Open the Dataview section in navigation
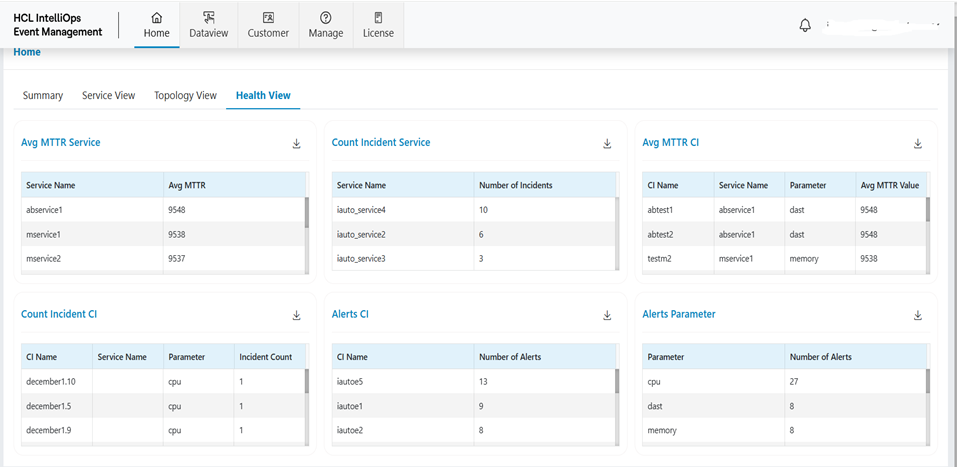Image resolution: width=957 pixels, height=467 pixels. (208, 25)
